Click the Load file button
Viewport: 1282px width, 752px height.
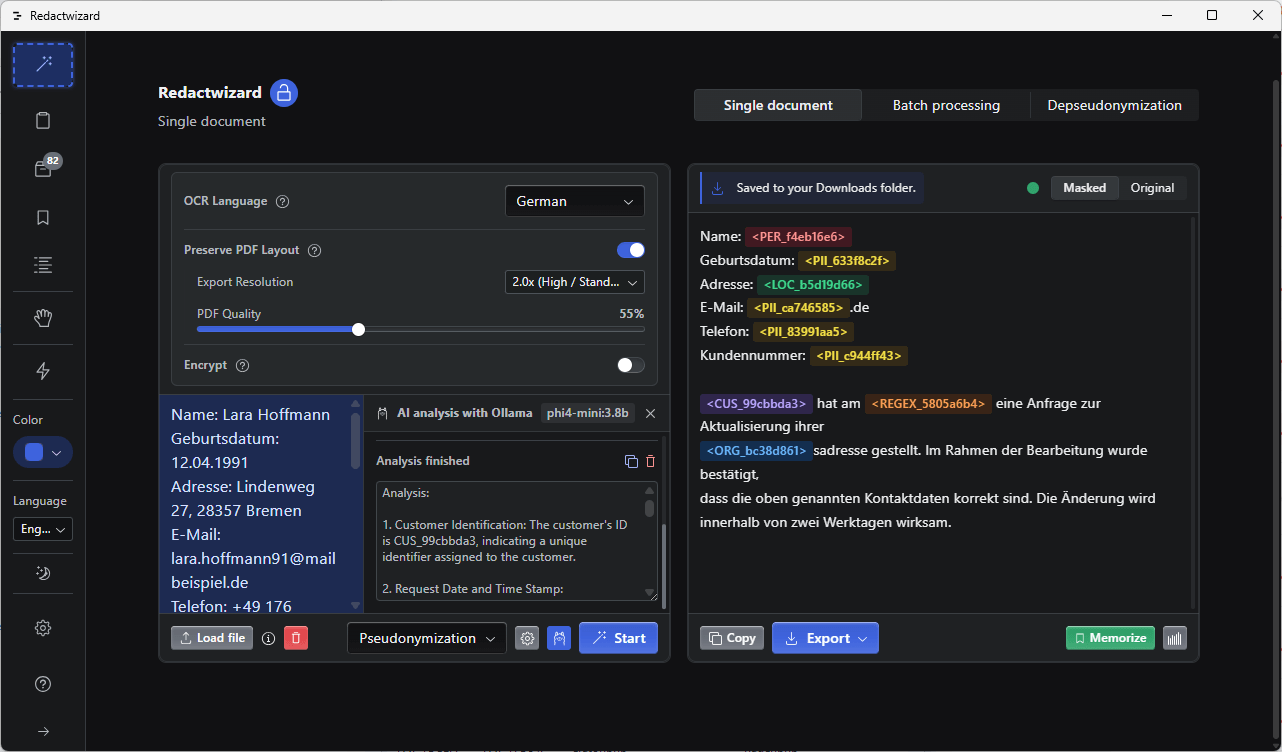coord(212,638)
